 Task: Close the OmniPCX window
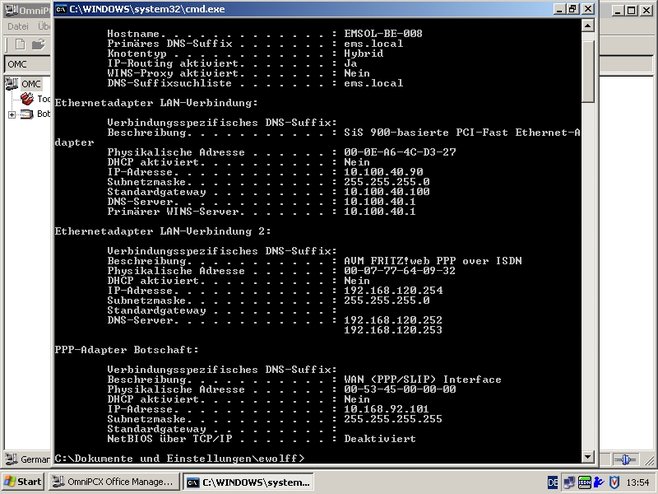647,10
